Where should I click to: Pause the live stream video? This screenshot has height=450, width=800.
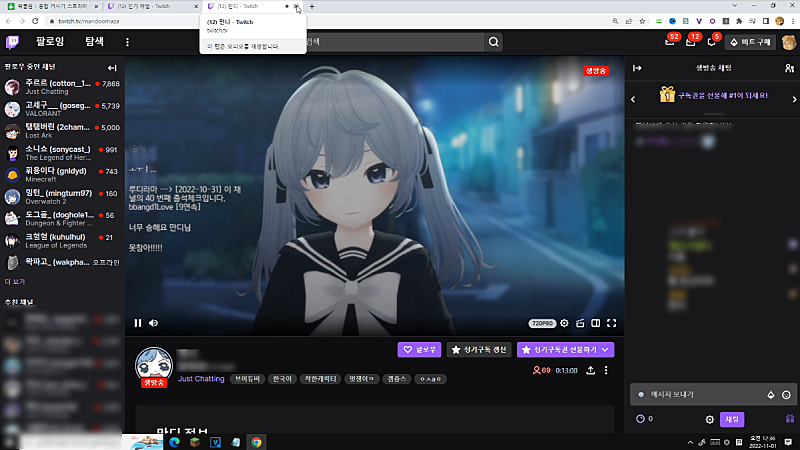click(x=138, y=323)
